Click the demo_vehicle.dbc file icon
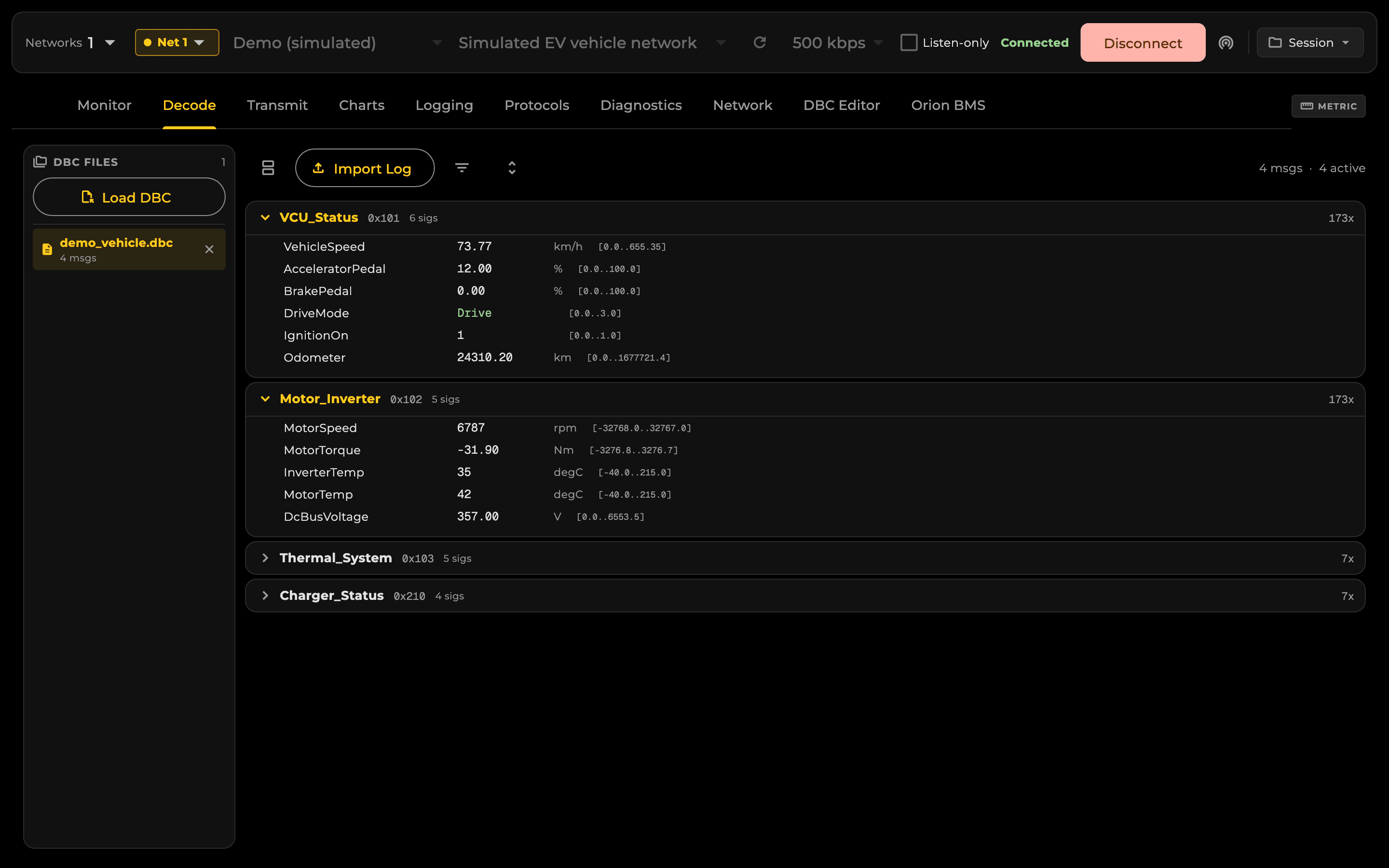 coord(47,249)
